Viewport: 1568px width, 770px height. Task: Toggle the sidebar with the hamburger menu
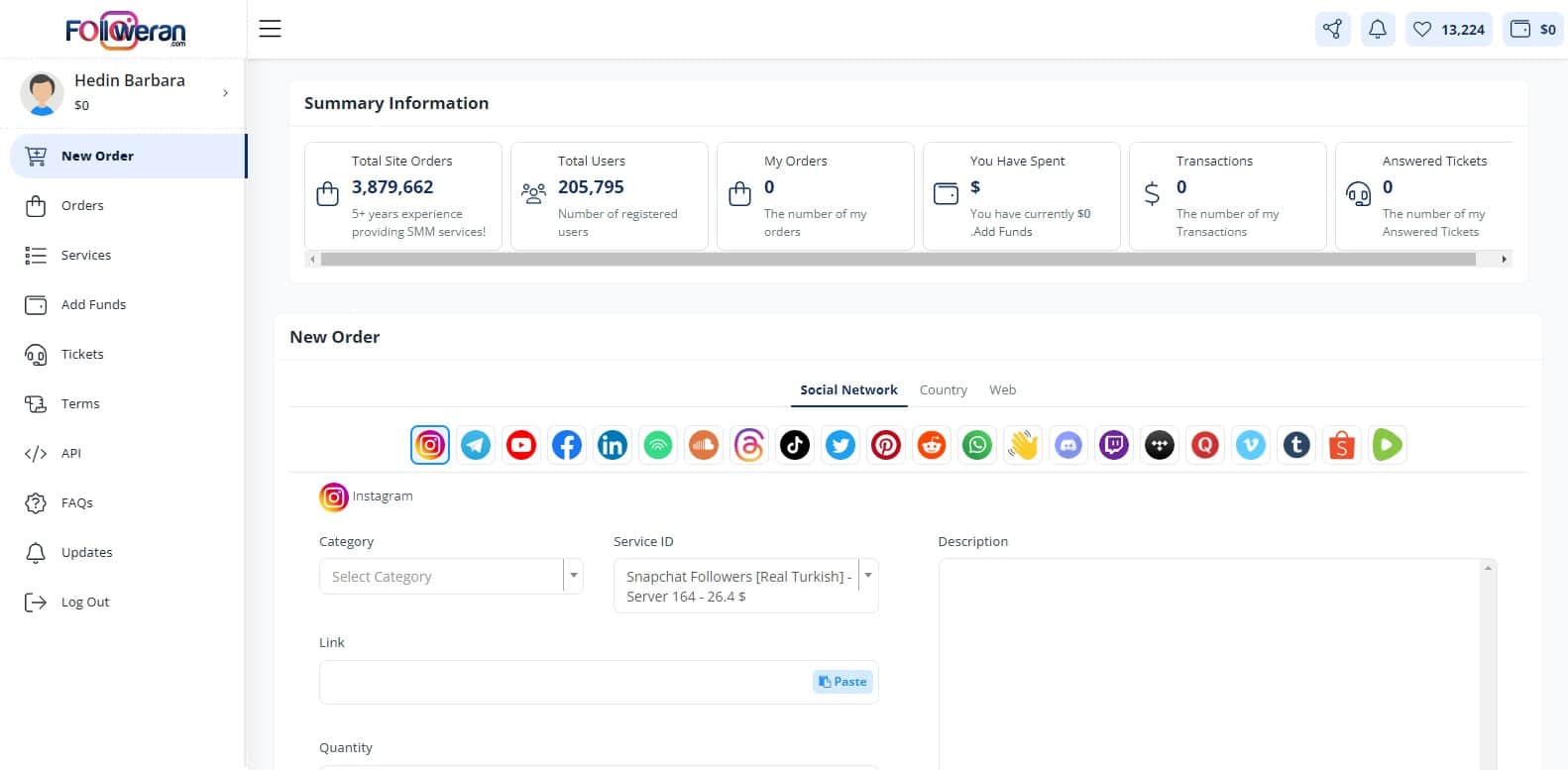pos(270,29)
